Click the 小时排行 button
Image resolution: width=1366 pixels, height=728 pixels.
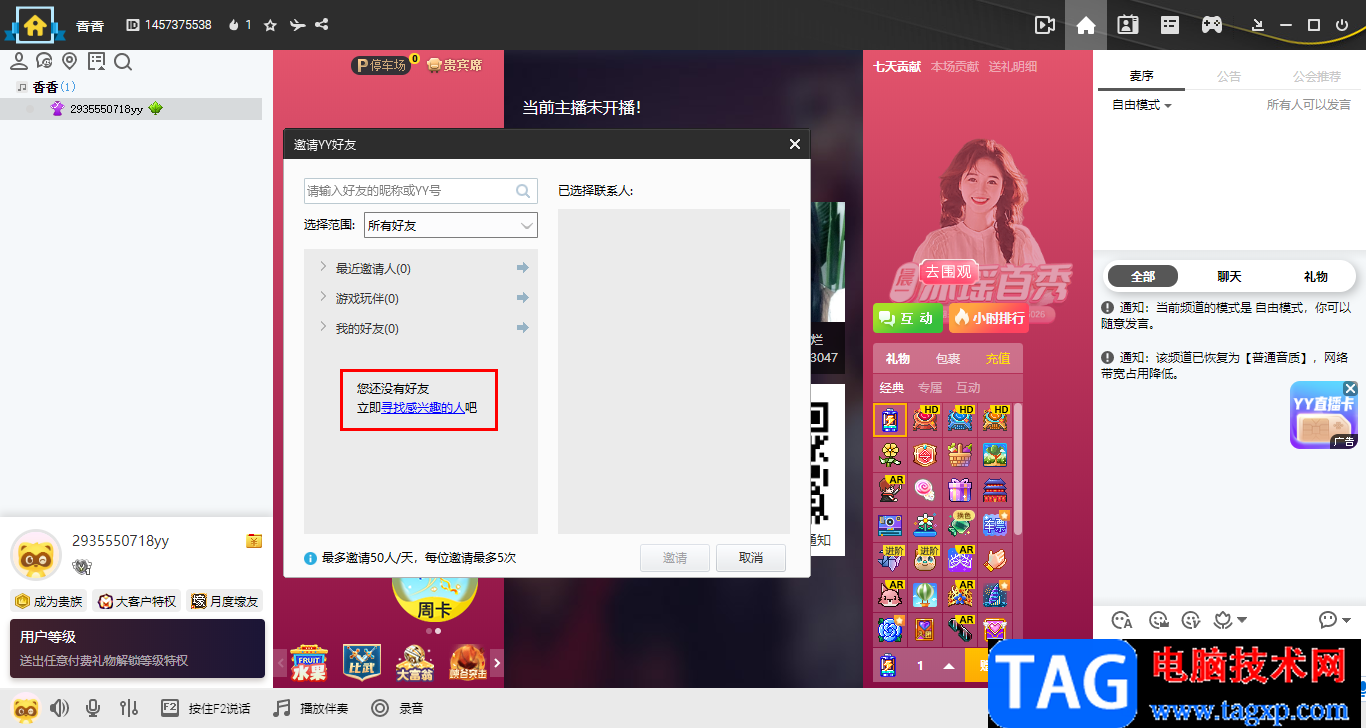pos(989,318)
